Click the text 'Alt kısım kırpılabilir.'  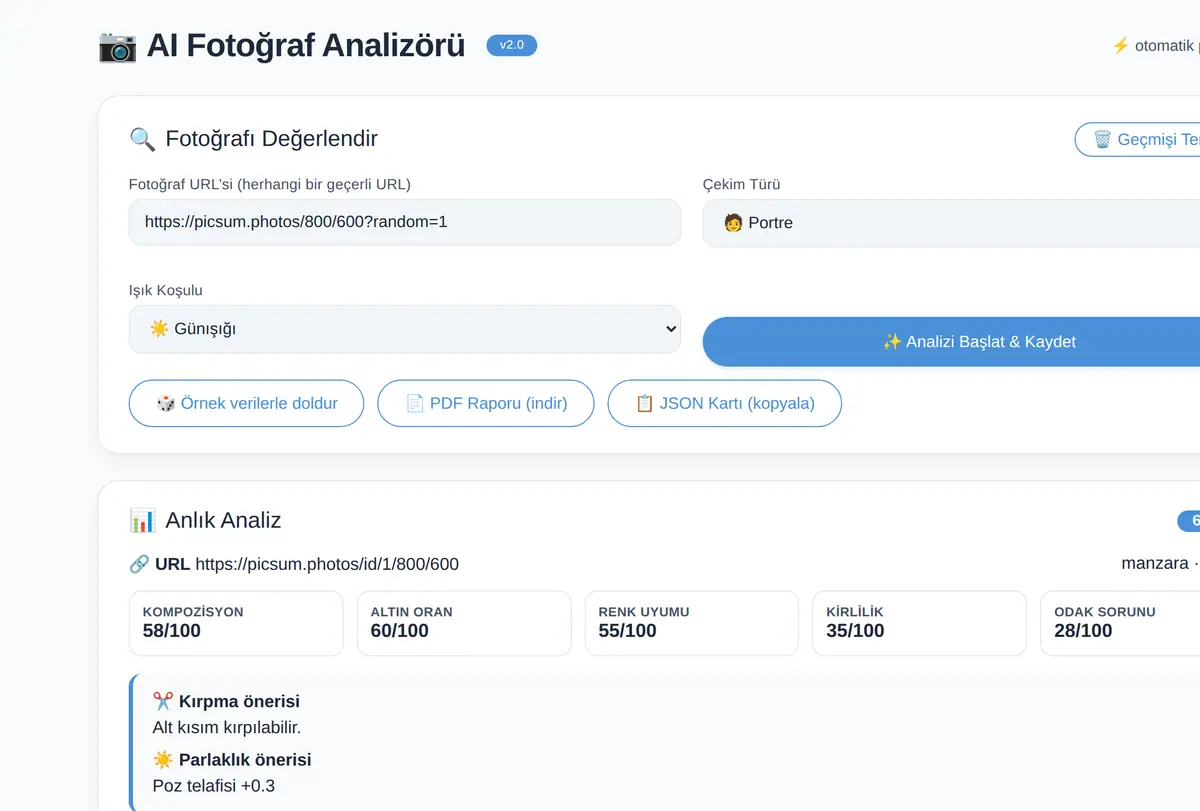pos(227,727)
